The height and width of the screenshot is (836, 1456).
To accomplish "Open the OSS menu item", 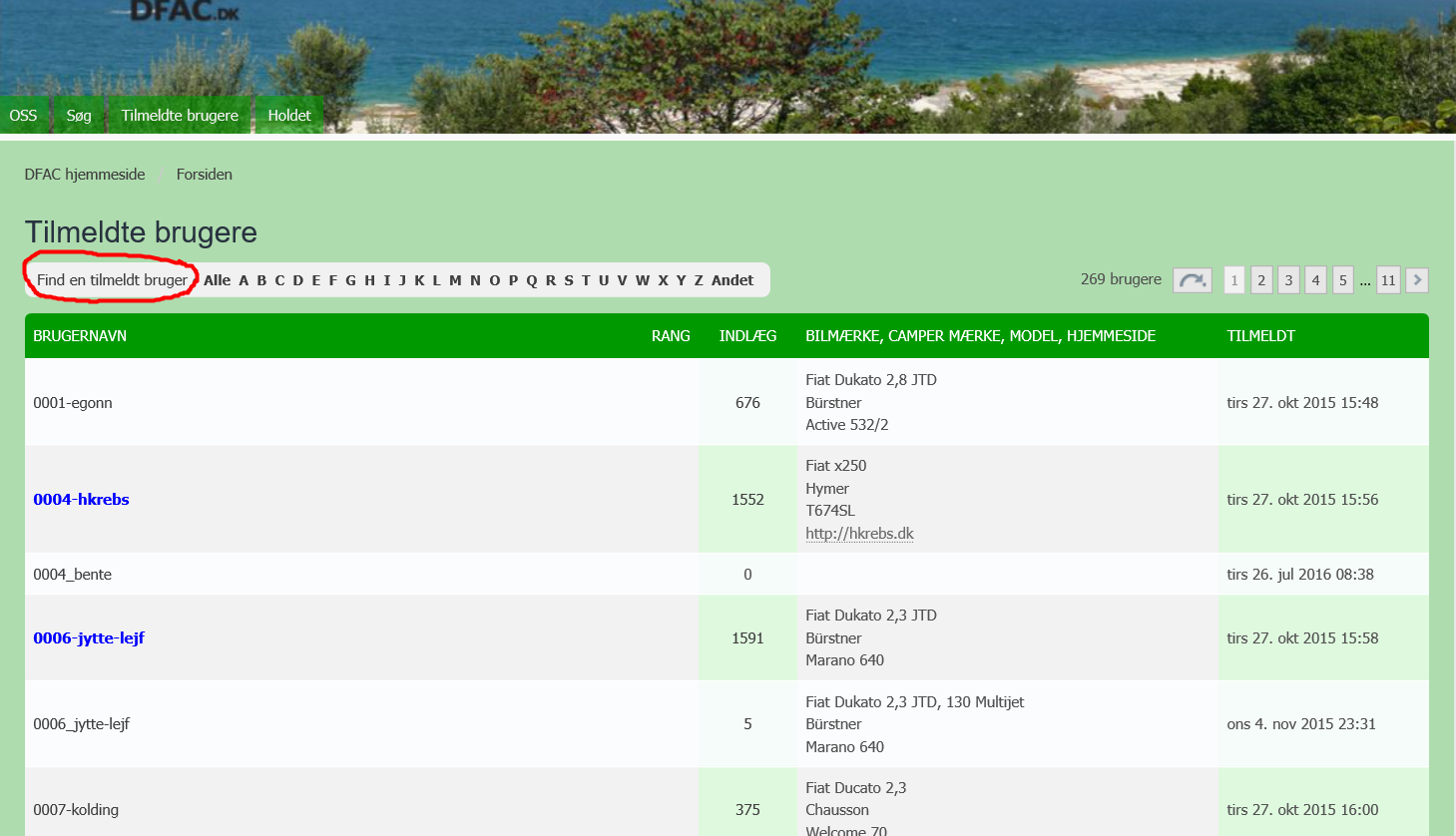I will (x=23, y=116).
